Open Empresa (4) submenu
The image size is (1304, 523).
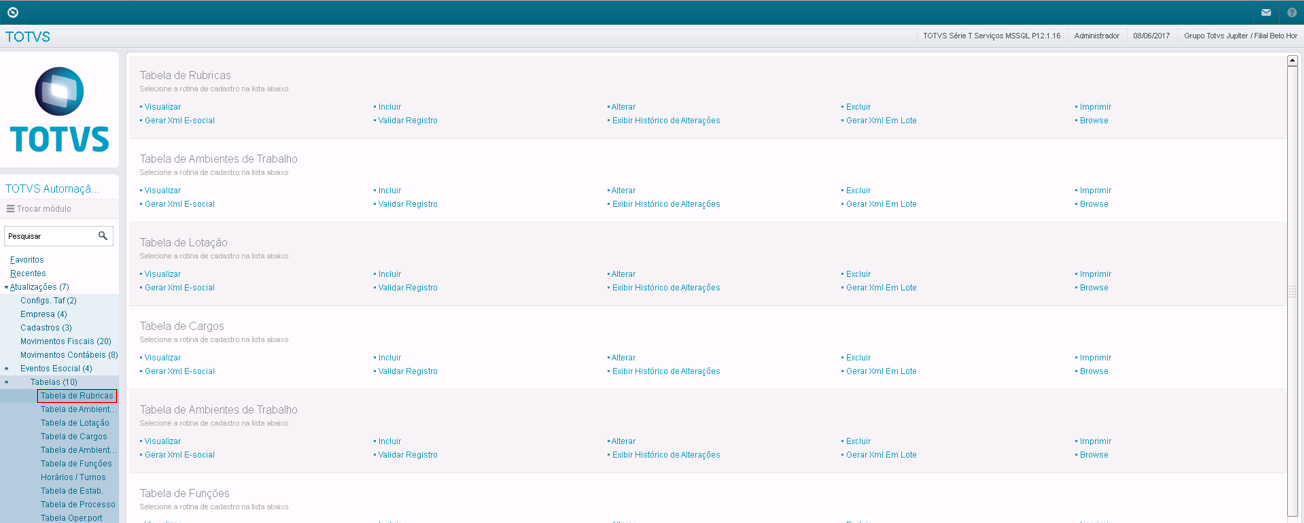point(44,314)
